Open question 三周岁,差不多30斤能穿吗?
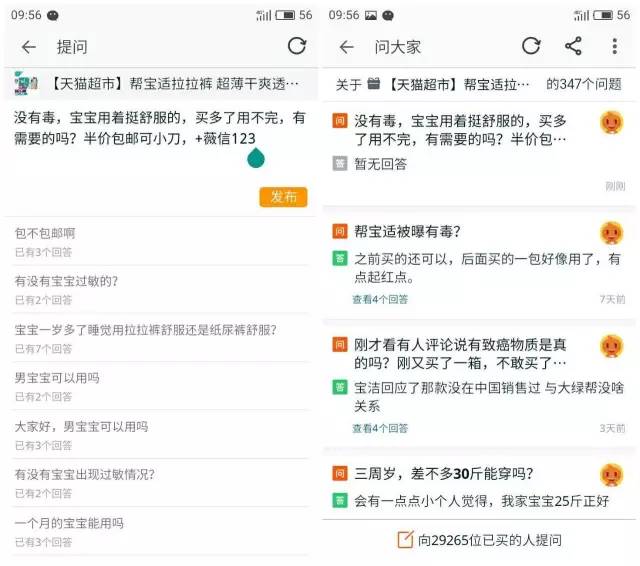 (444, 473)
